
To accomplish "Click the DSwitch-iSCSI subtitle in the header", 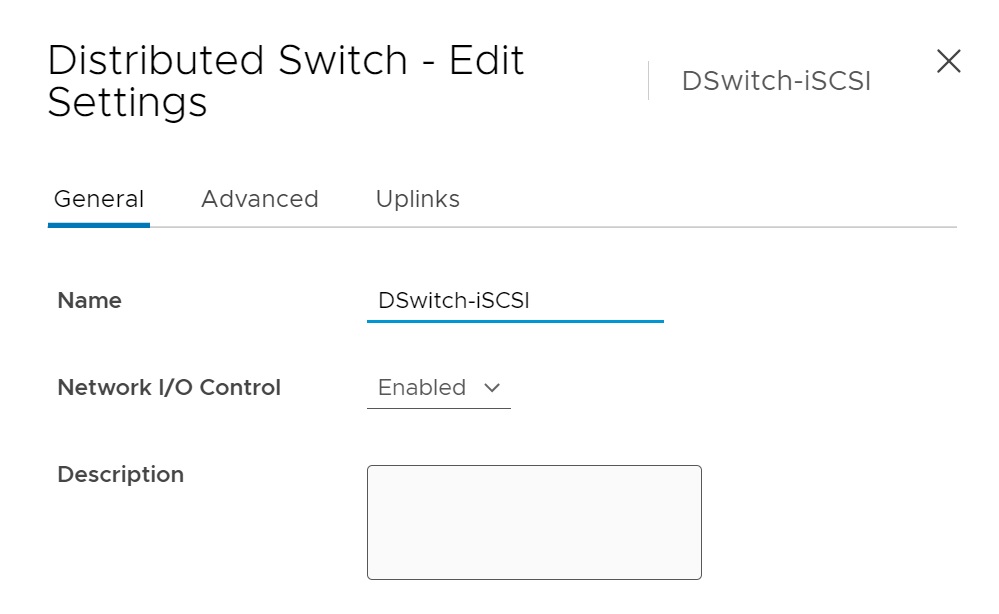I will click(776, 81).
